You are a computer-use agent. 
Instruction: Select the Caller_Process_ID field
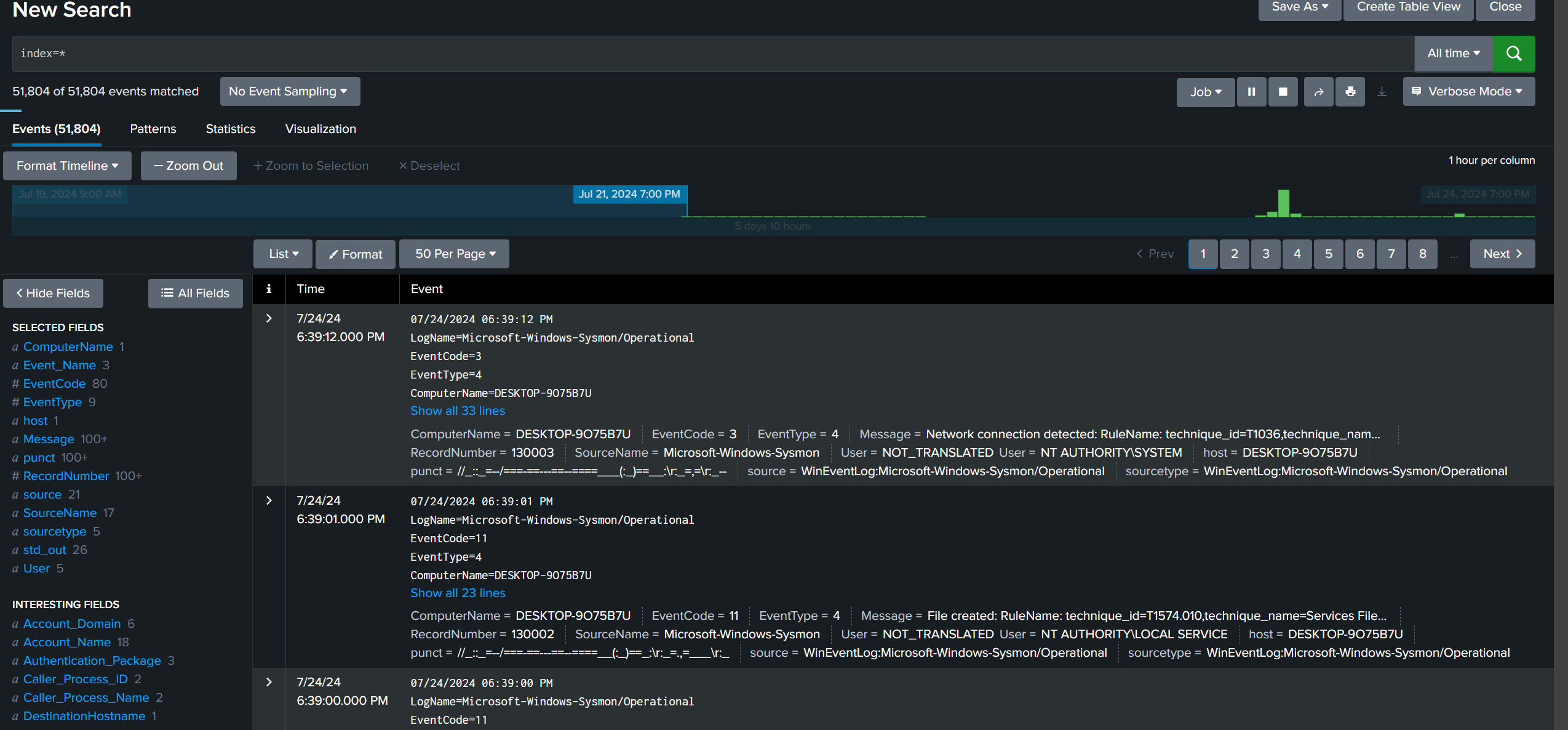coord(75,679)
